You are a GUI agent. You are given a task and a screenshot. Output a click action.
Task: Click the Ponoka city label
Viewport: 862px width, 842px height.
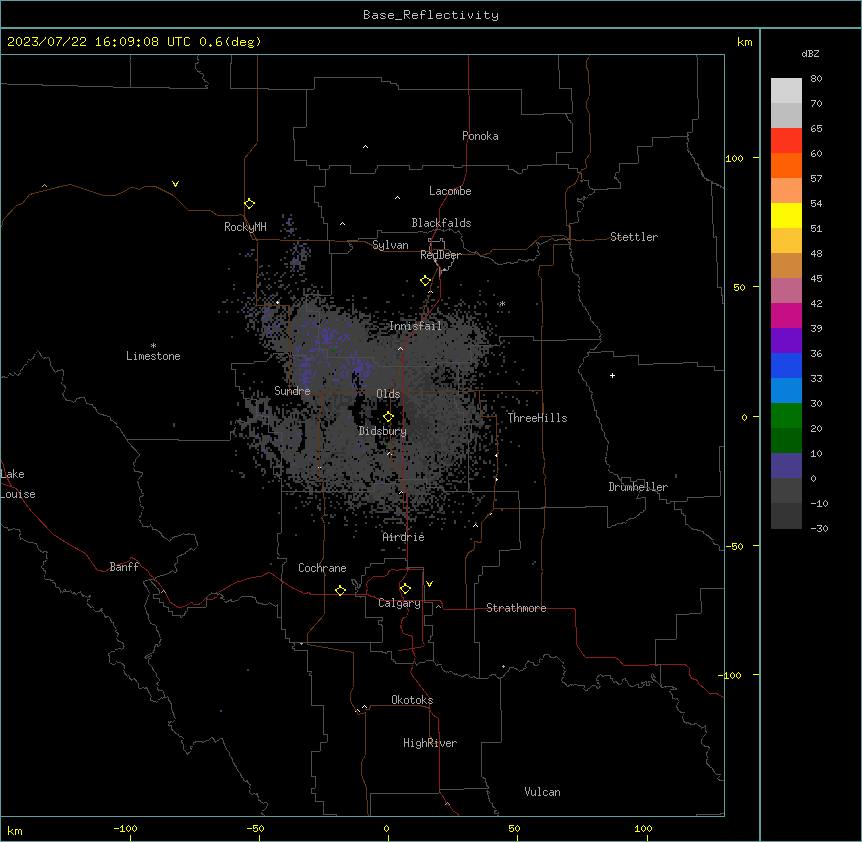(x=480, y=136)
